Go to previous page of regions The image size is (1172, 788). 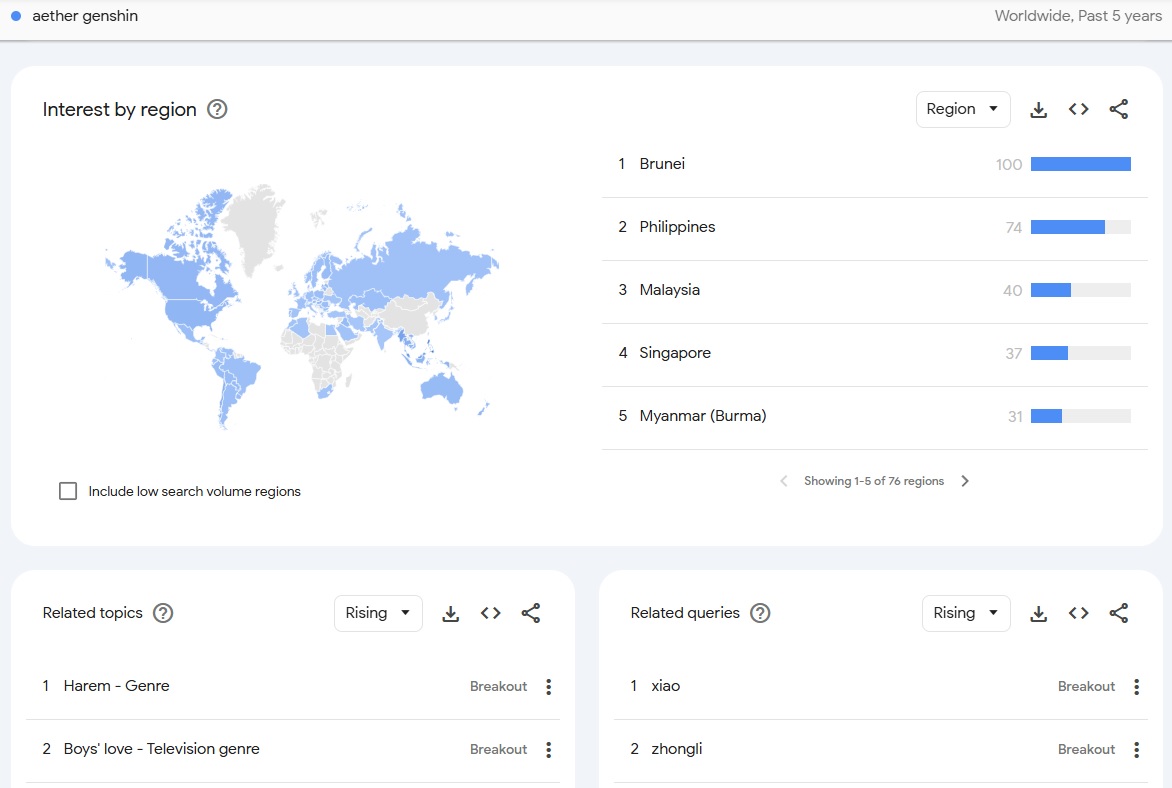783,481
